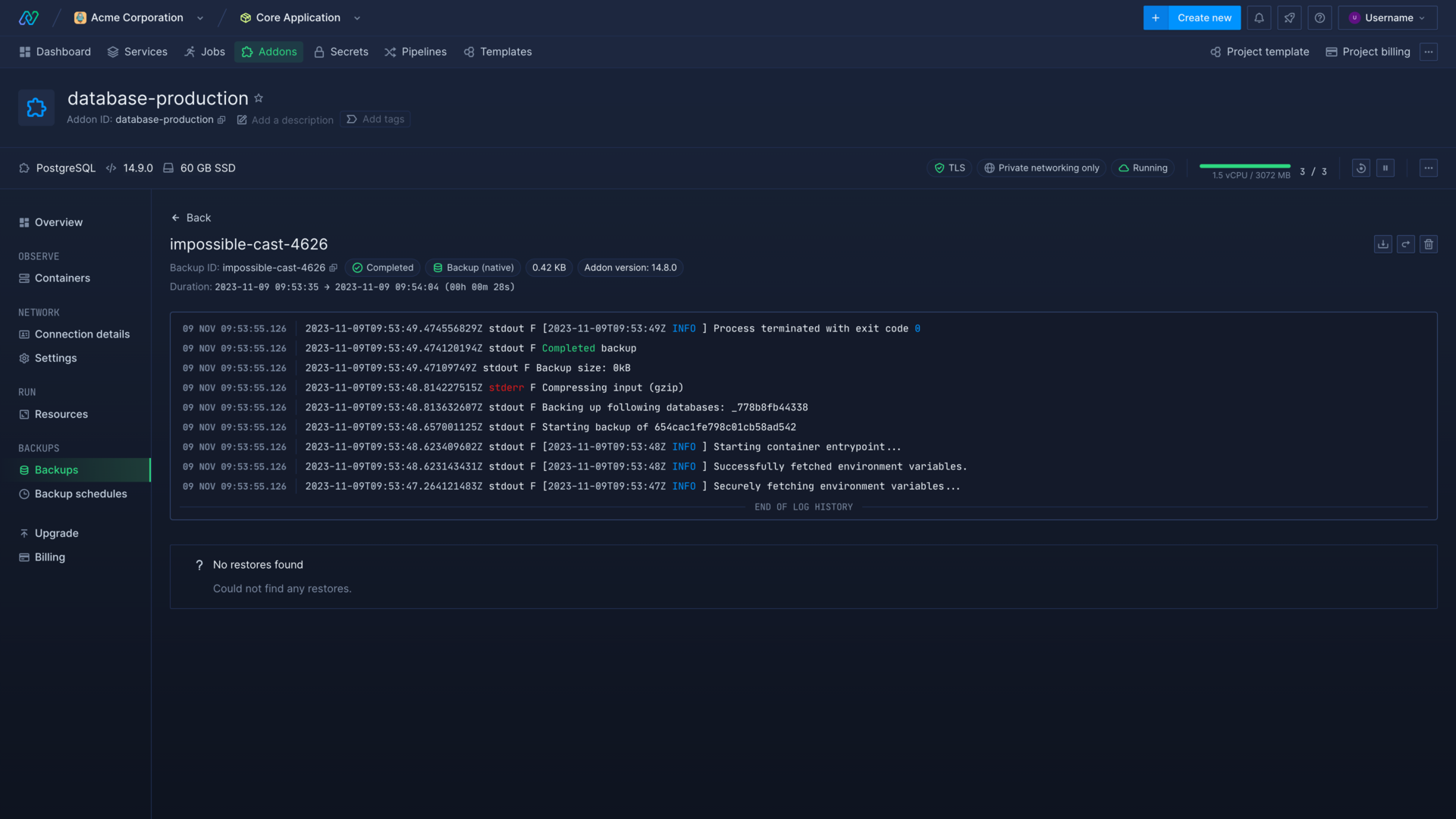1456x819 pixels.
Task: Click the Backup schedules sidebar item
Action: (x=81, y=494)
